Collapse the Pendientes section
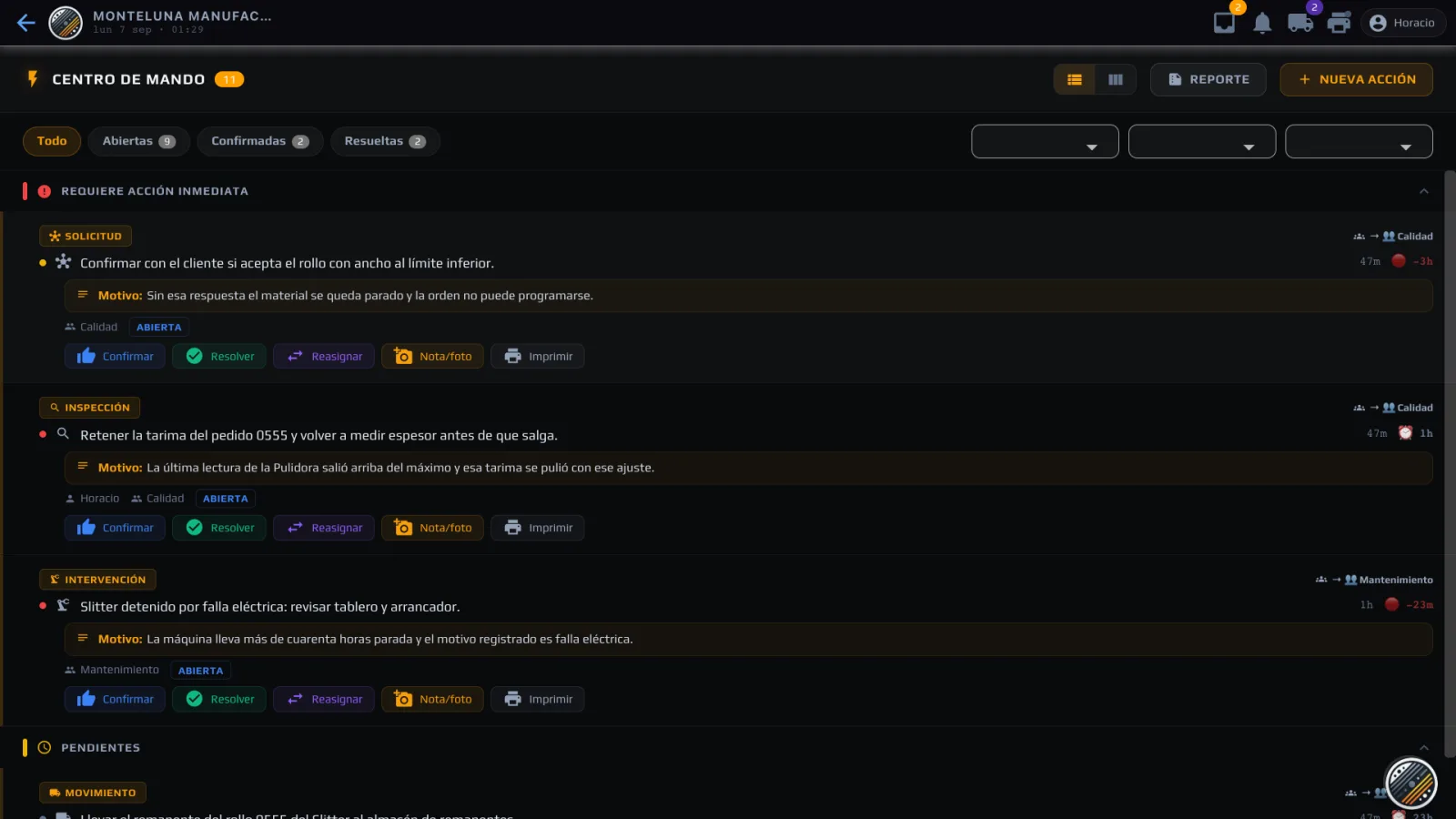 [x=1424, y=748]
